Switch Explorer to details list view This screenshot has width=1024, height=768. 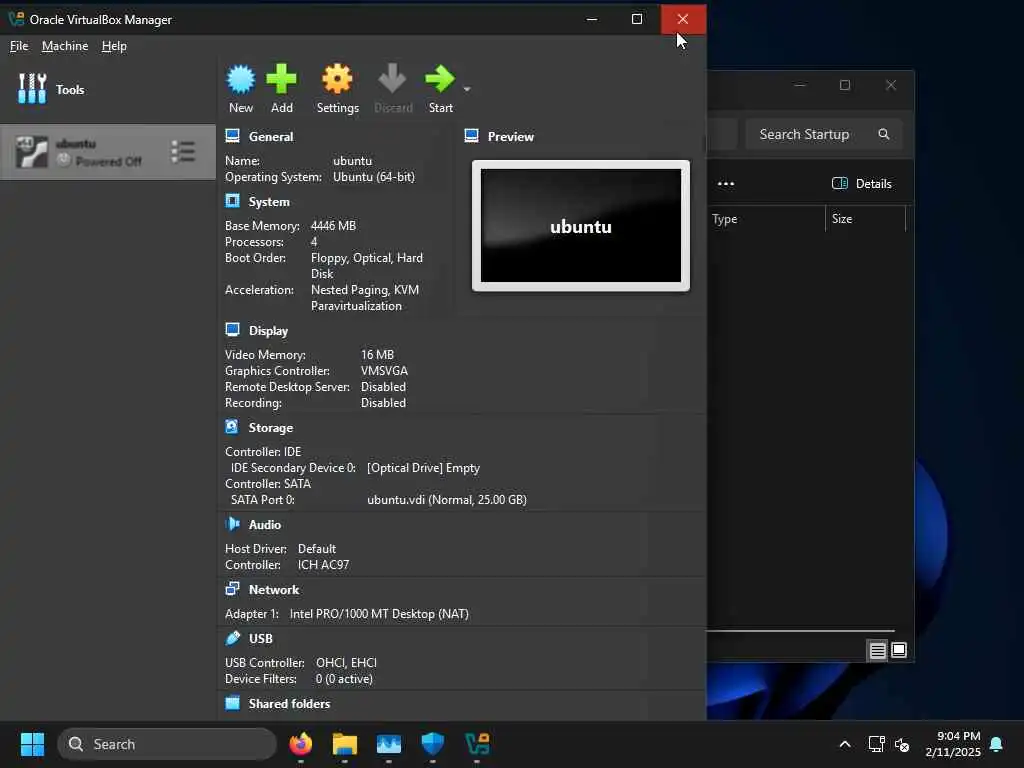(877, 650)
